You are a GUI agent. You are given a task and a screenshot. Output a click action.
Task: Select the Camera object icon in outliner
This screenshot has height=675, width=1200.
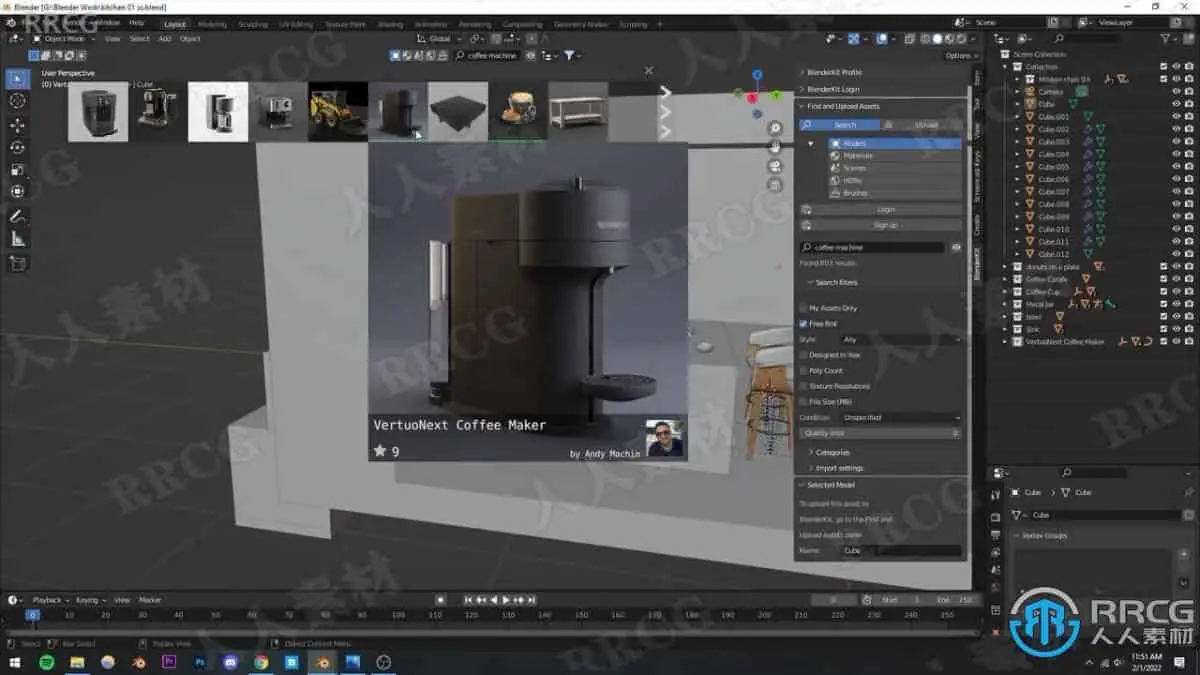(x=1031, y=90)
